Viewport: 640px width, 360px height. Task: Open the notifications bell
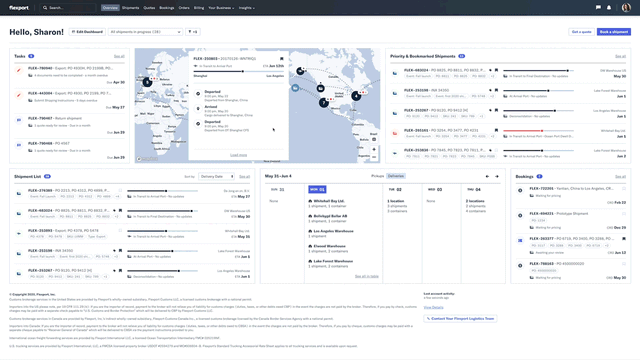609,7
